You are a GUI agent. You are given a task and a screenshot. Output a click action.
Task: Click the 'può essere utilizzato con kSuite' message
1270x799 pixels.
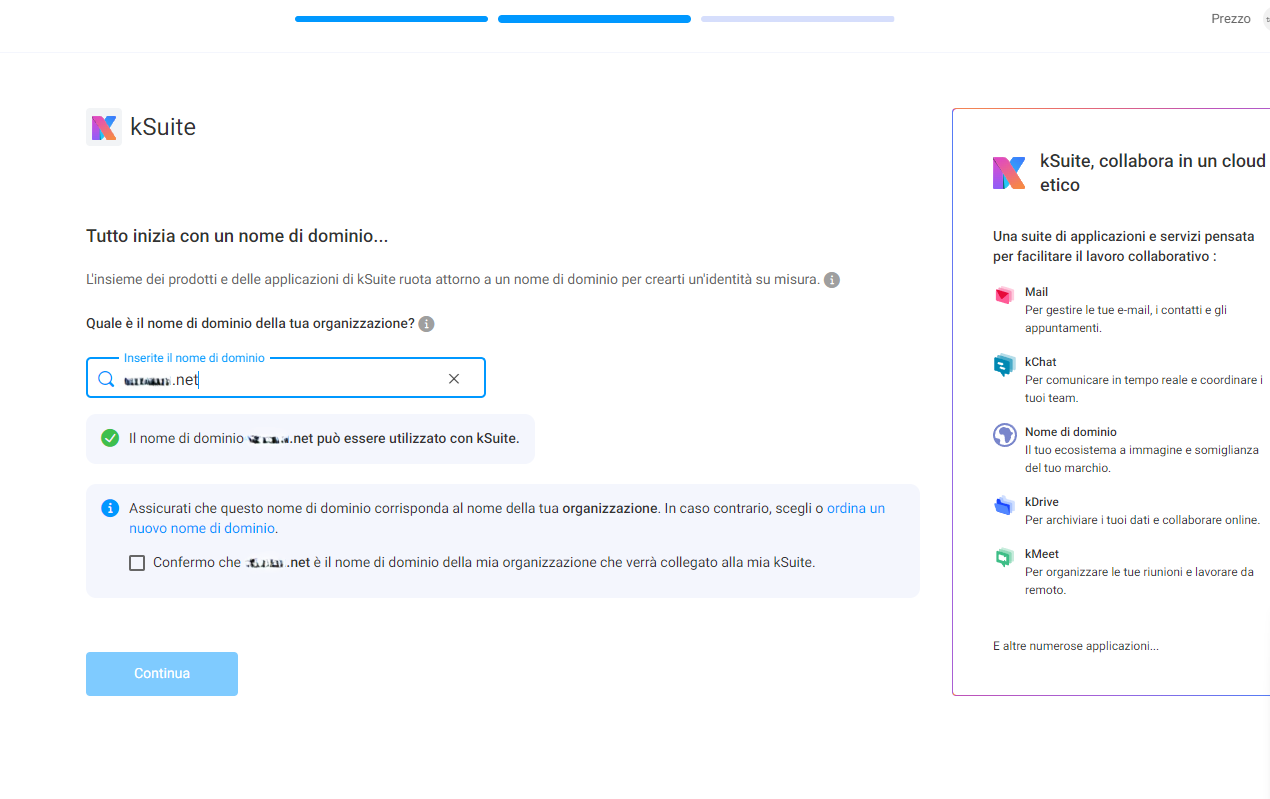tap(418, 438)
